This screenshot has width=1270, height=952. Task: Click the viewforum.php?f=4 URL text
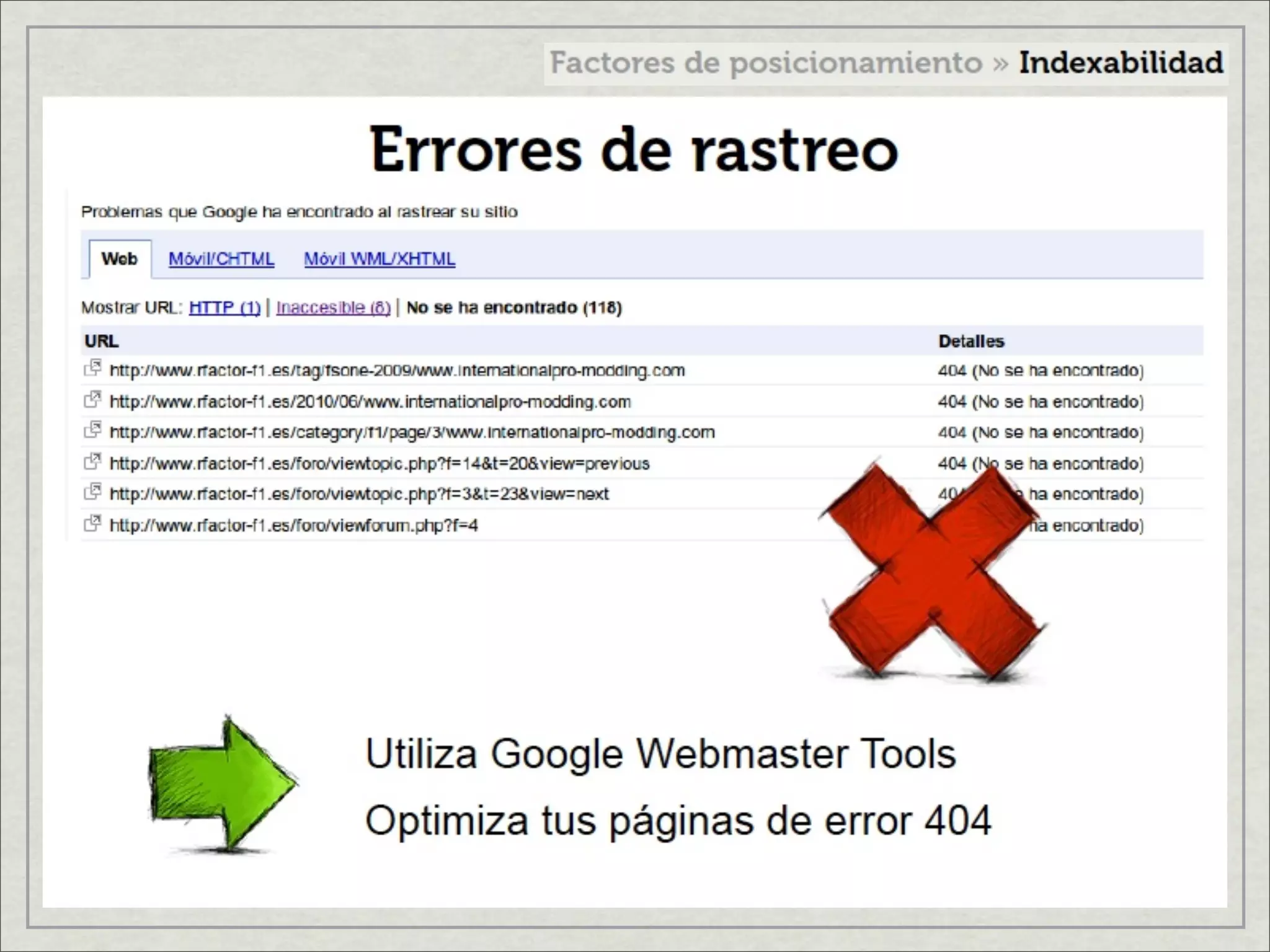click(x=293, y=526)
